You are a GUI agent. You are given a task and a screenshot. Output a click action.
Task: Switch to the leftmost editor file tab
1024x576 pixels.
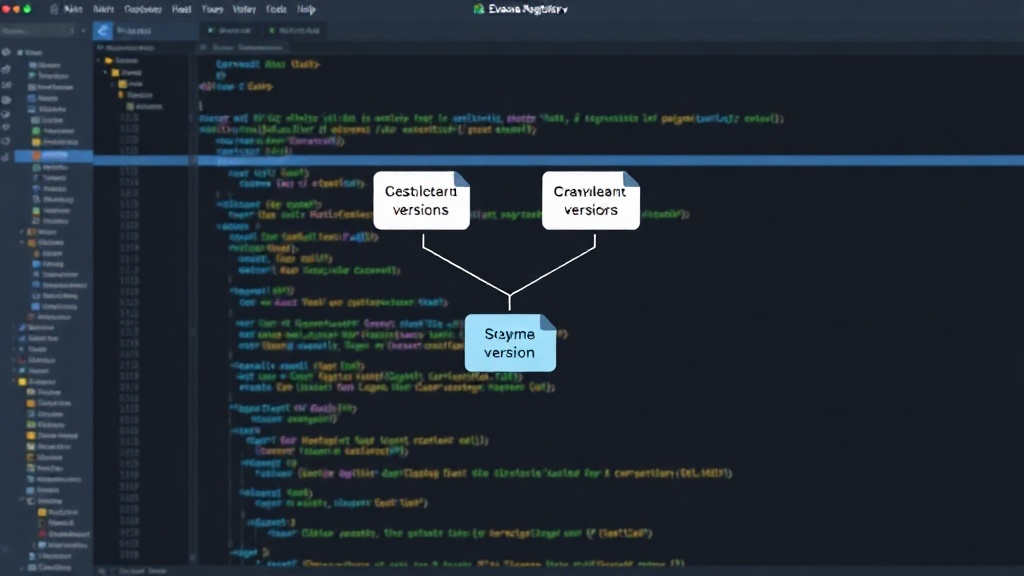[x=230, y=31]
